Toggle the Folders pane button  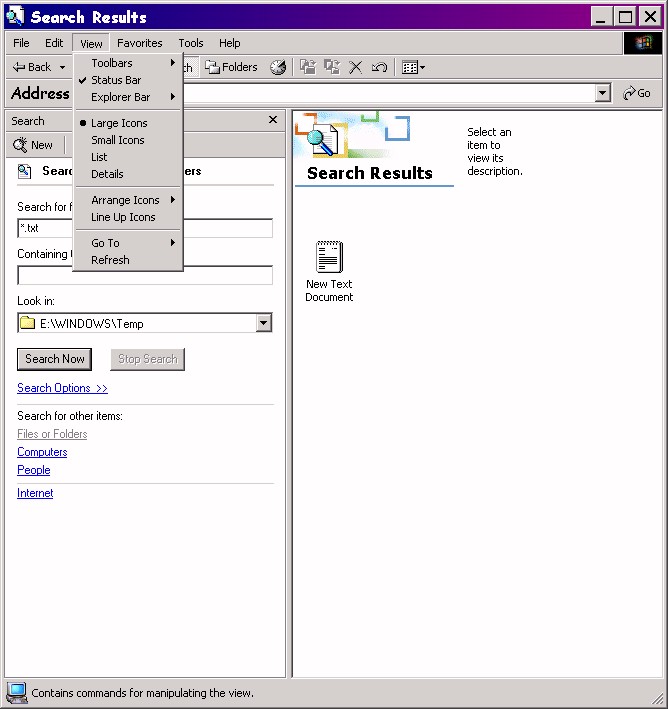coord(231,67)
